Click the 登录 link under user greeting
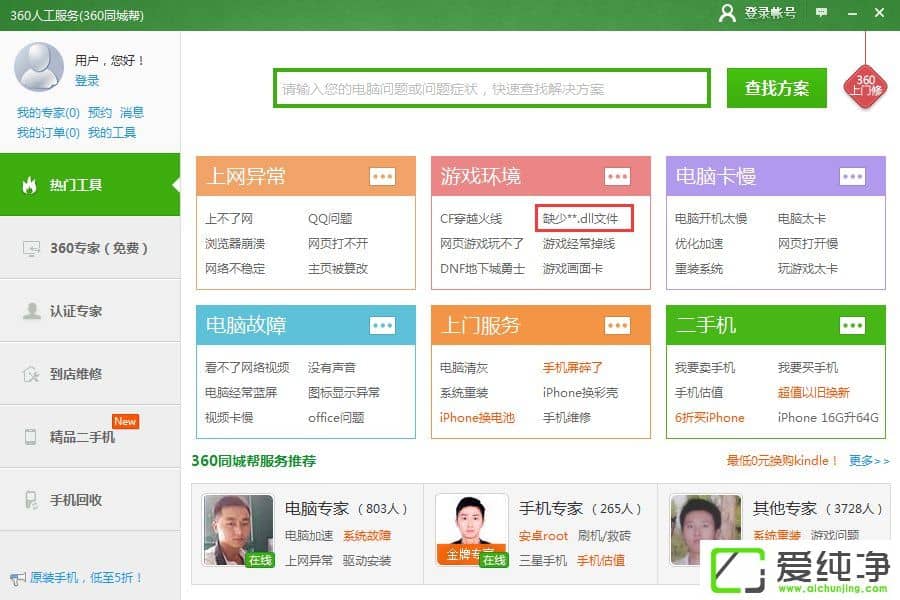This screenshot has width=900, height=600. pyautogui.click(x=87, y=81)
